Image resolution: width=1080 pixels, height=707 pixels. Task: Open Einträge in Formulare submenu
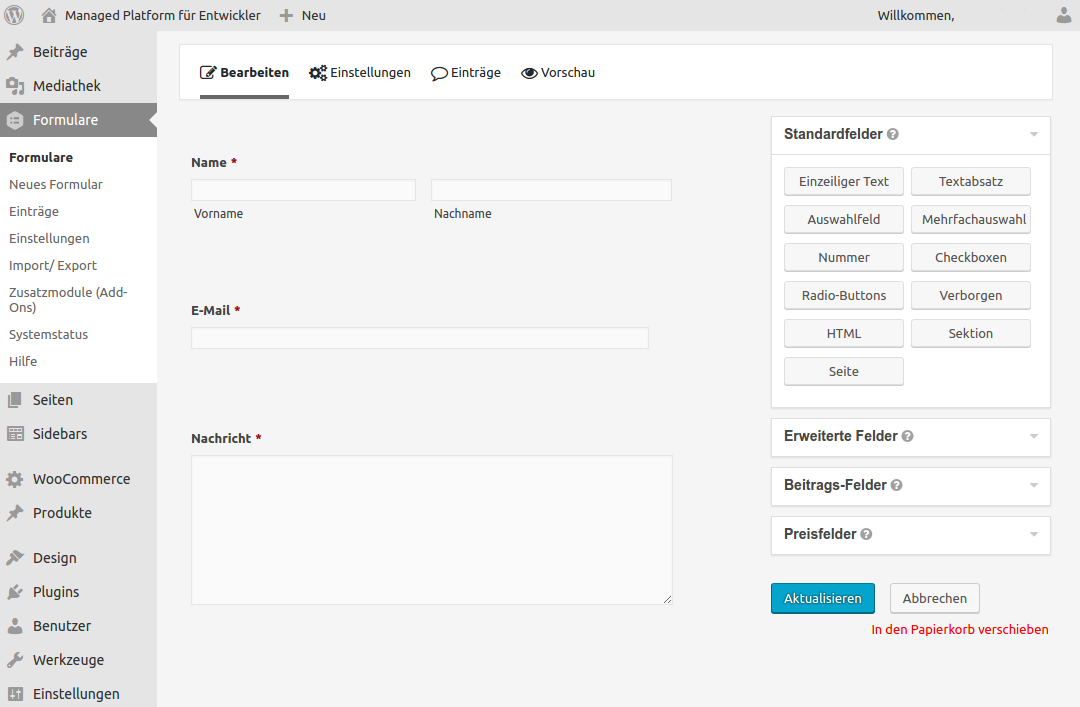pyautogui.click(x=34, y=212)
